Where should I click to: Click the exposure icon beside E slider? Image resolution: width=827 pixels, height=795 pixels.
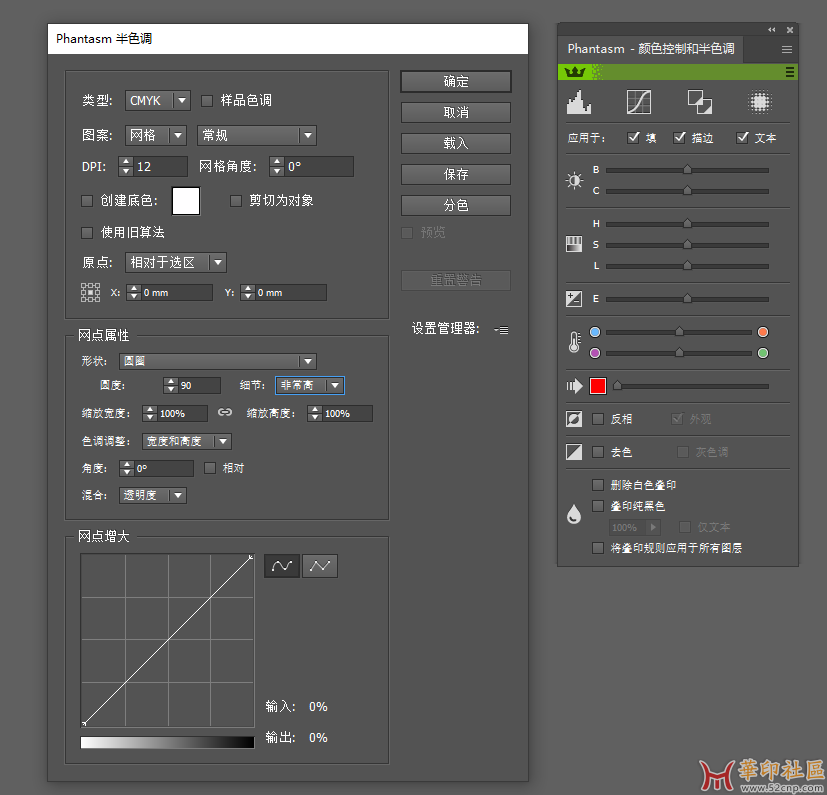(x=574, y=299)
